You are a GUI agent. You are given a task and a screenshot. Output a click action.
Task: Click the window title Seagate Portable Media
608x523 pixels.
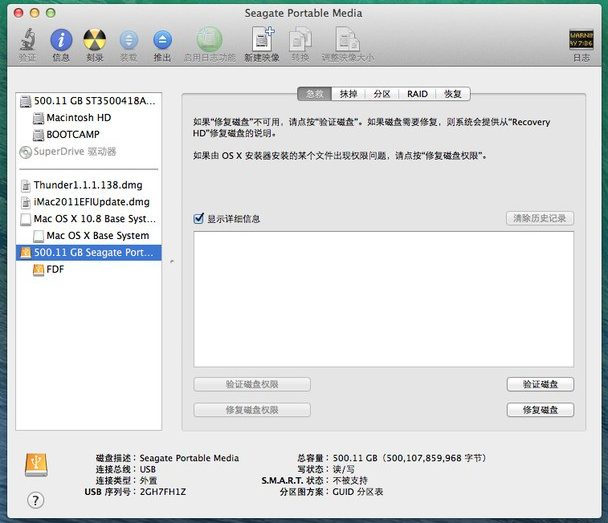click(x=303, y=13)
